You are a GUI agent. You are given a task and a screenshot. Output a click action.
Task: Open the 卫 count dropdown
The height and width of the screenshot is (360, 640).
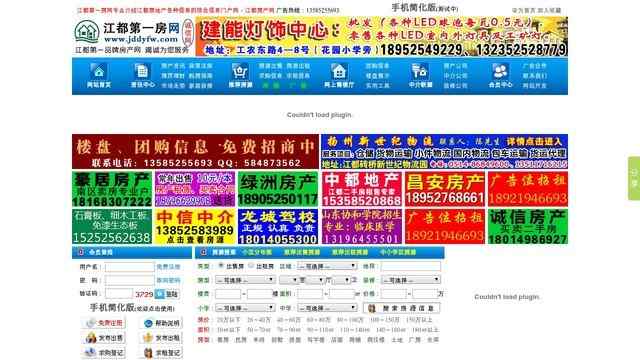(341, 280)
